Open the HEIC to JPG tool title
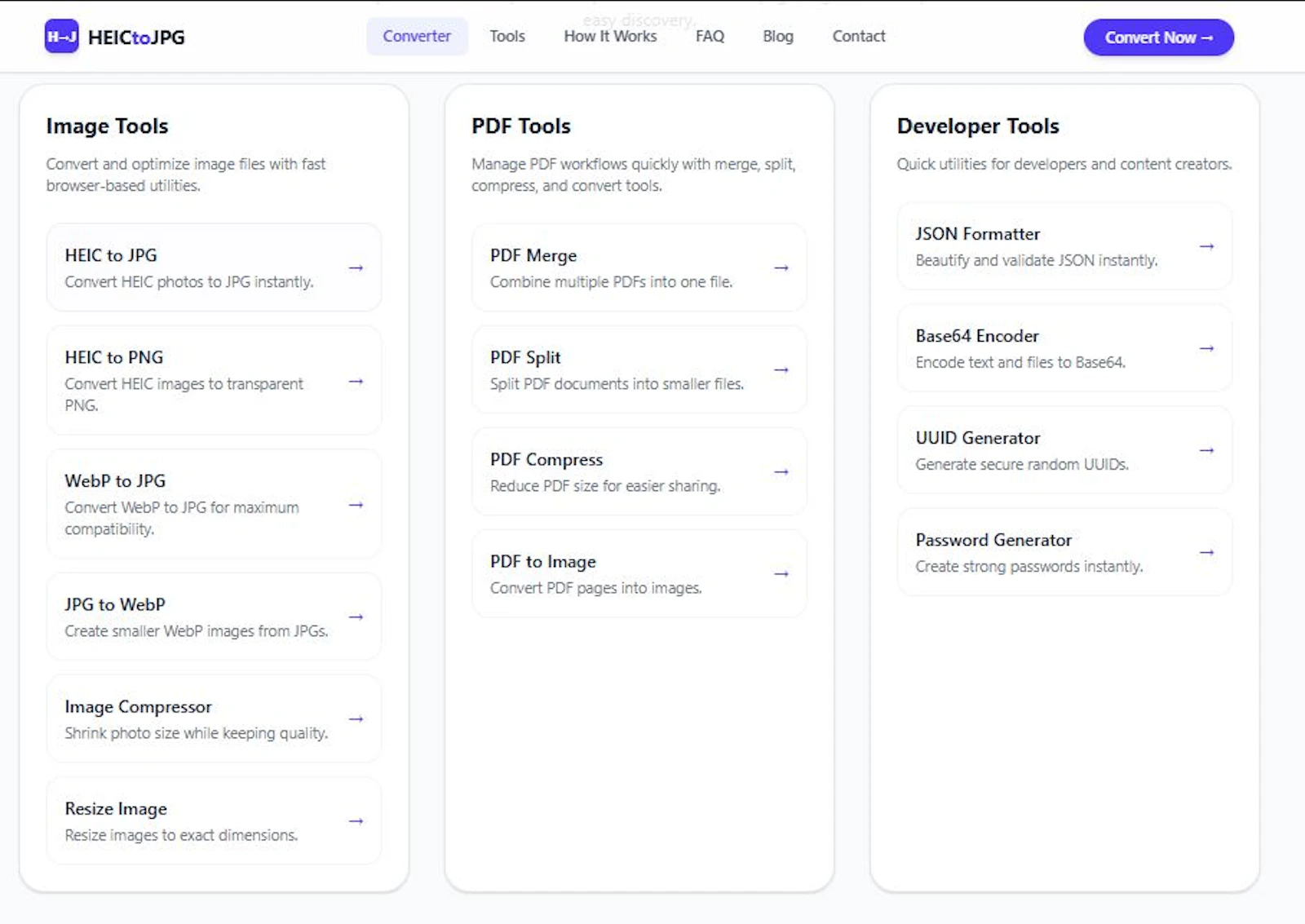Screen dimensions: 1305x924 click(x=111, y=255)
